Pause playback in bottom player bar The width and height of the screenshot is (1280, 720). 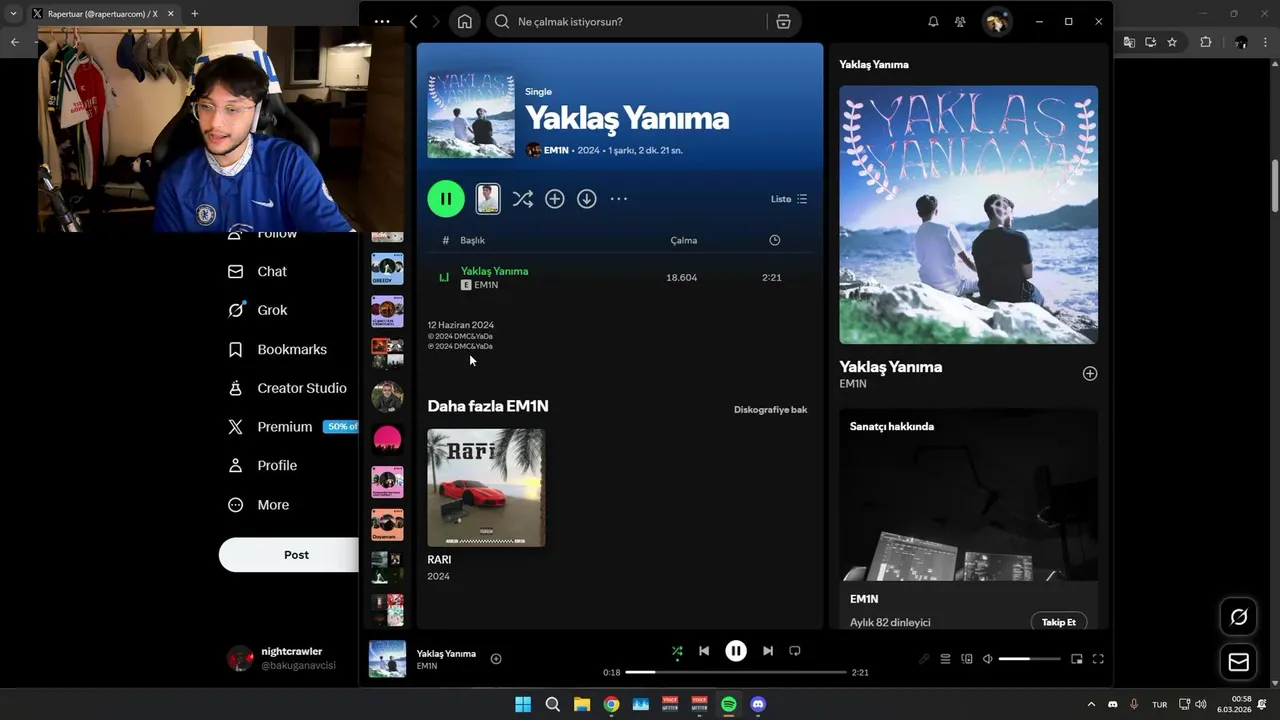[x=736, y=651]
